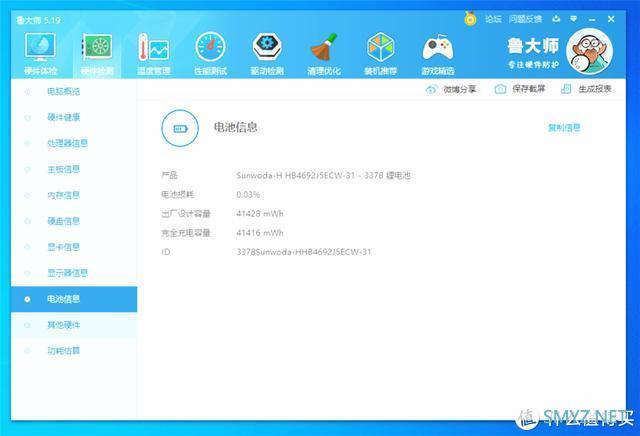Select 硬盘信息 in the sidebar
Image resolution: width=640 pixels, height=436 pixels.
pos(74,221)
